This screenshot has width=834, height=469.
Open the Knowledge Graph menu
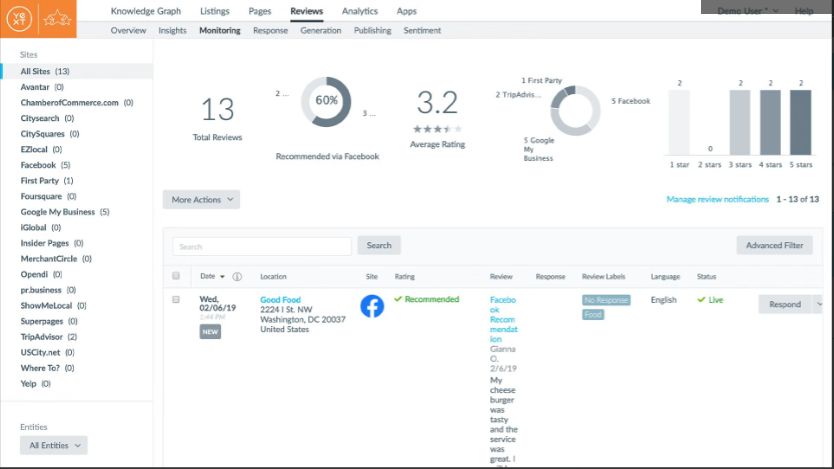(146, 11)
